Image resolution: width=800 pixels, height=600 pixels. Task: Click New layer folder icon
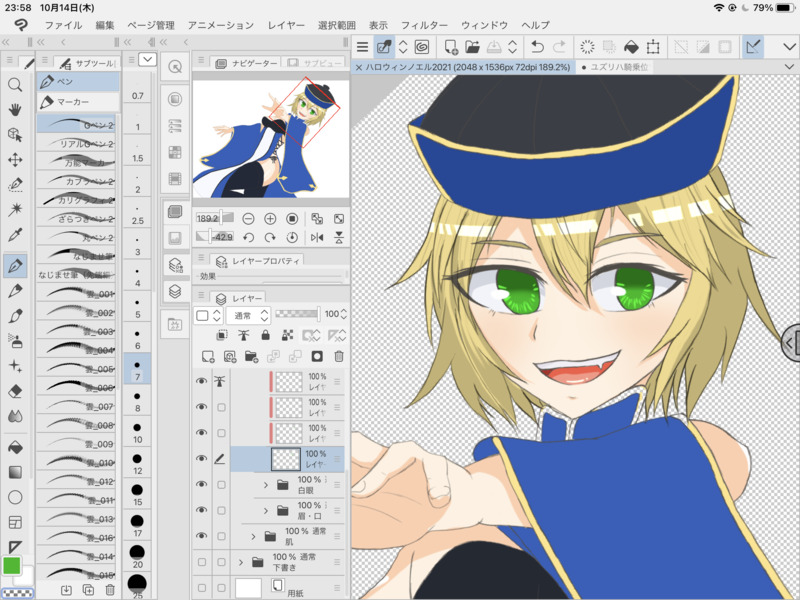[x=251, y=356]
